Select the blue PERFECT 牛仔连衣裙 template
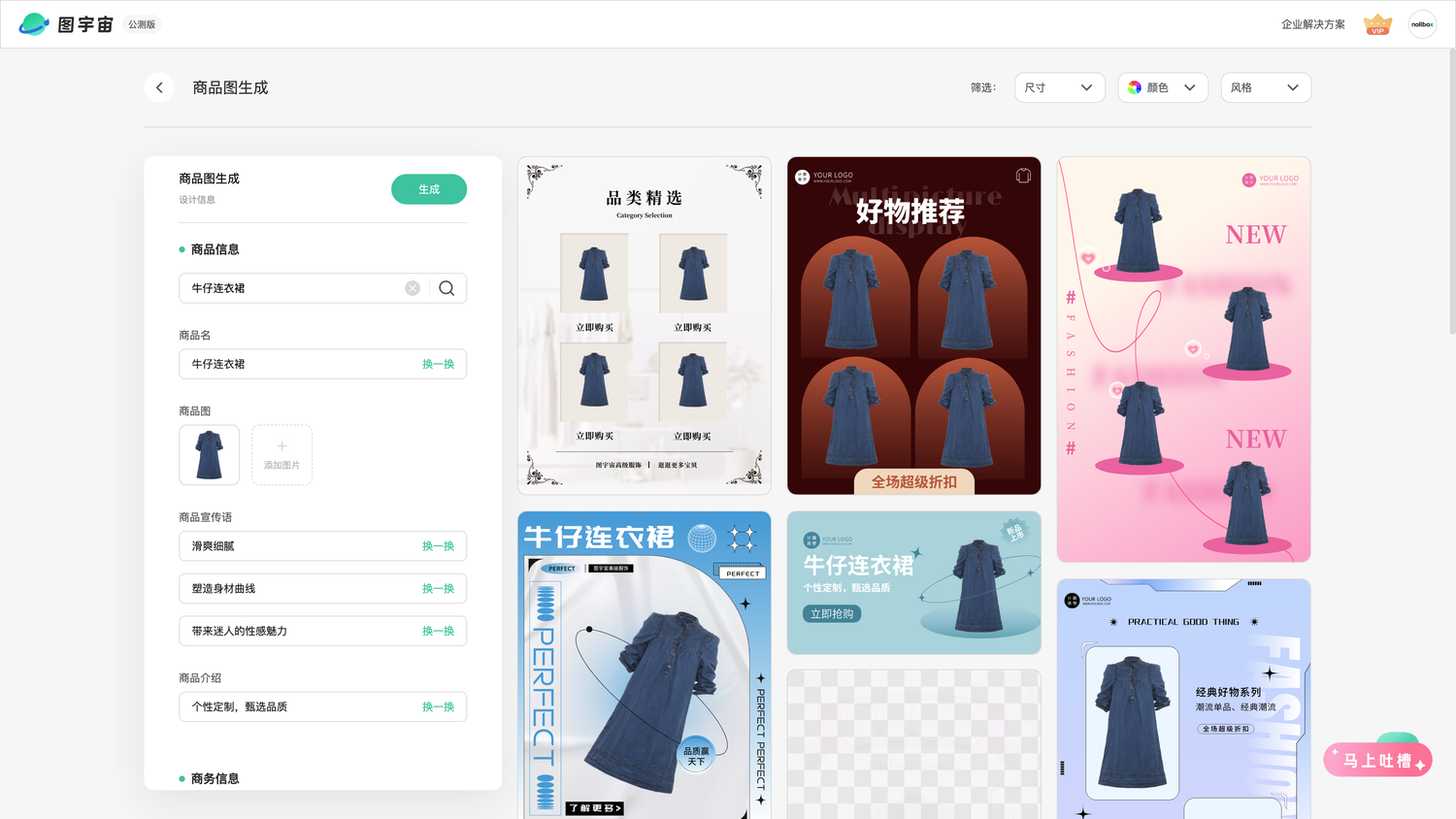1456x819 pixels. coord(645,665)
